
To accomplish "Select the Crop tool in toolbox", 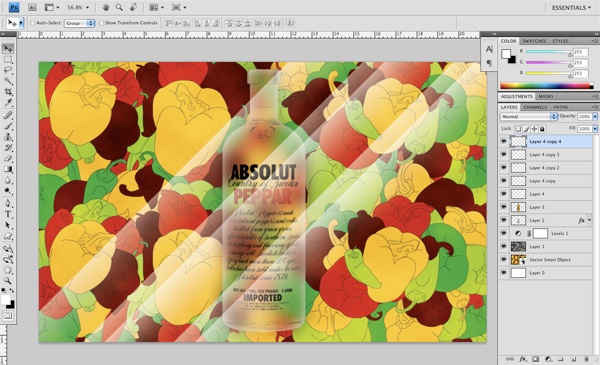I will coord(8,92).
